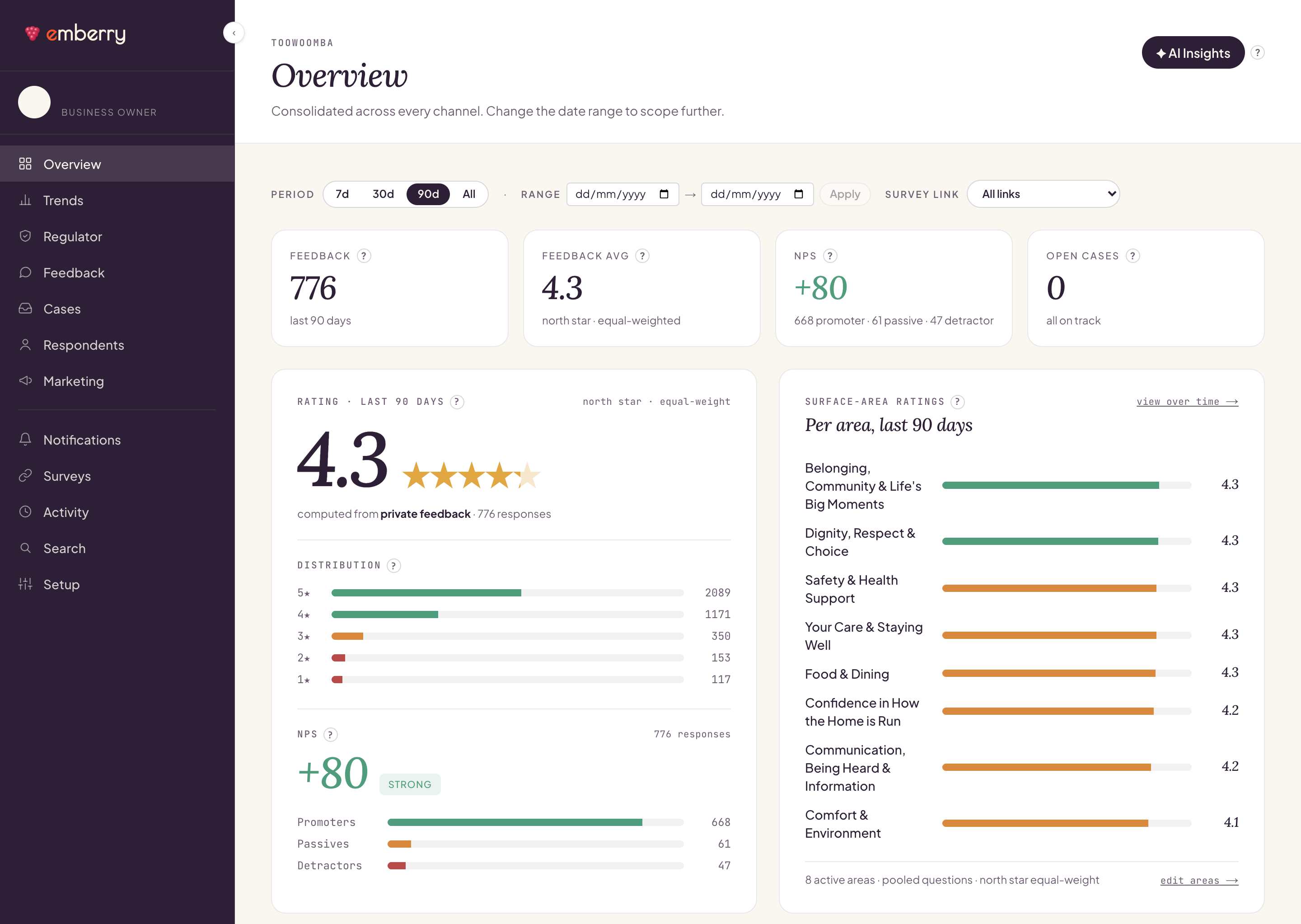Click the Promoters NPS bar
This screenshot has width=1301, height=924.
coord(535,822)
